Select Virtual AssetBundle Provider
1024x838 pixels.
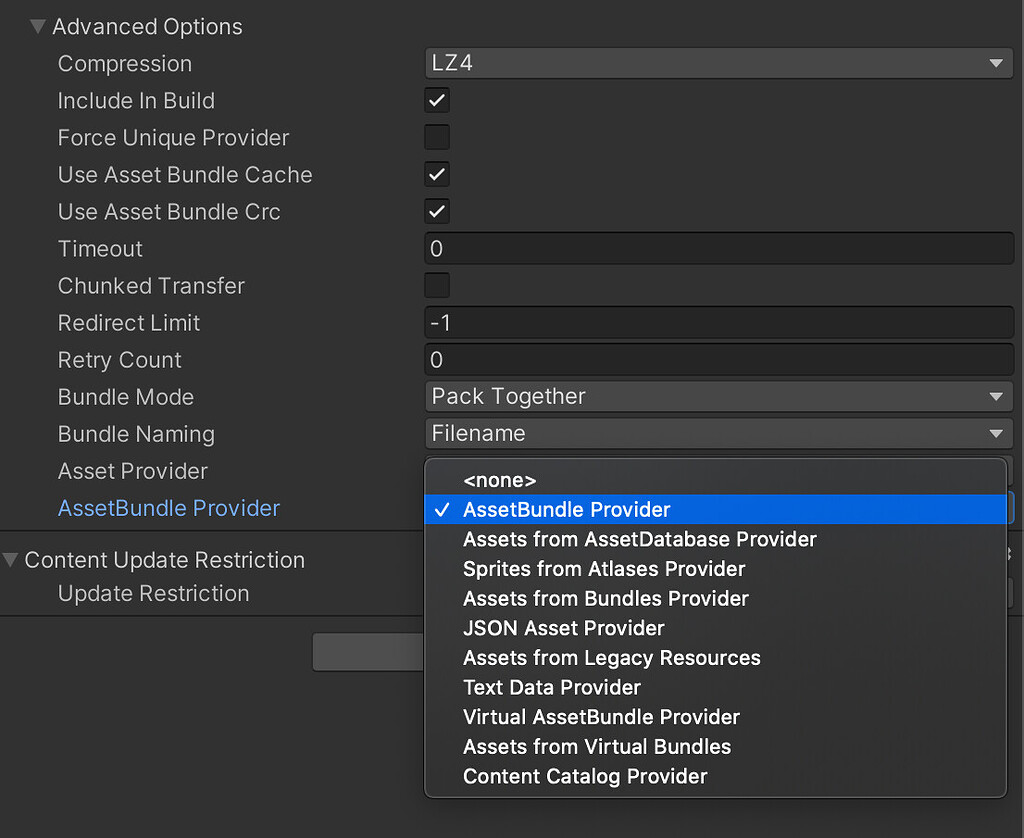[x=601, y=717]
